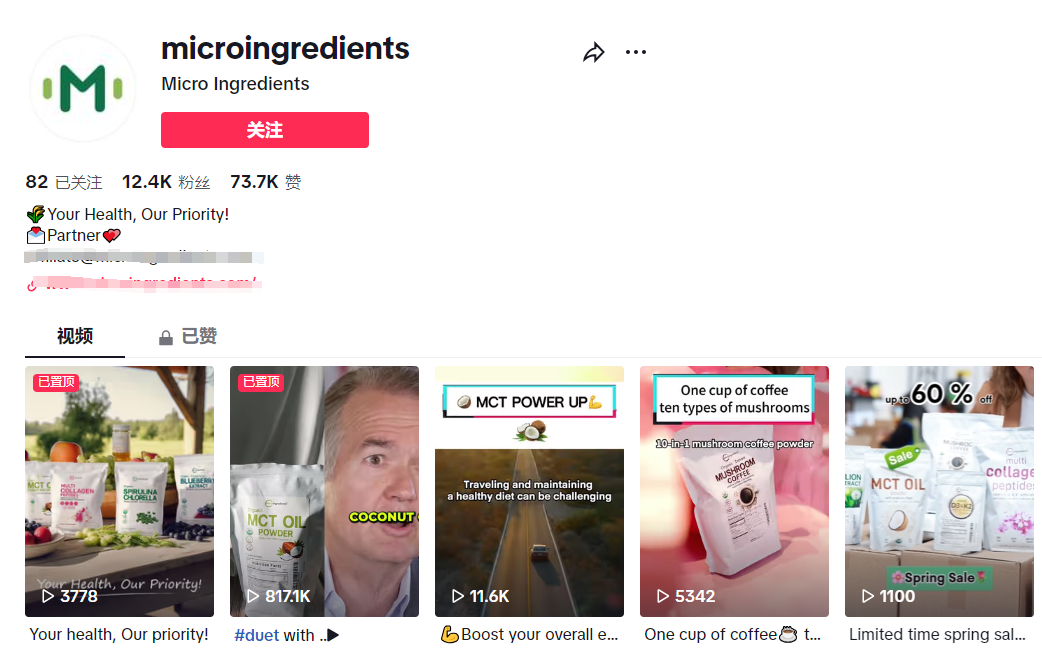Screen dimensions: 1042x667
Task: Click the red 关注 follow button
Action: click(x=265, y=130)
